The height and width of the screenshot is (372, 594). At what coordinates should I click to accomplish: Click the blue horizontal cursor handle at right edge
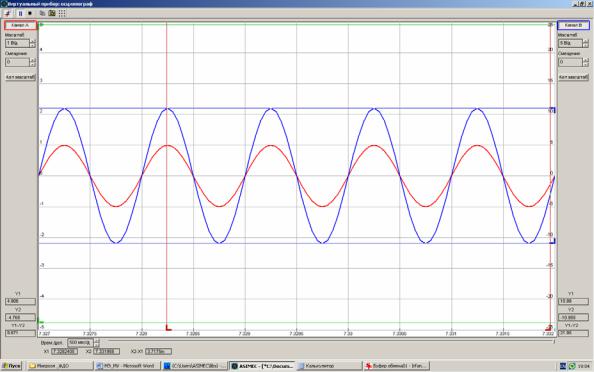[x=552, y=110]
